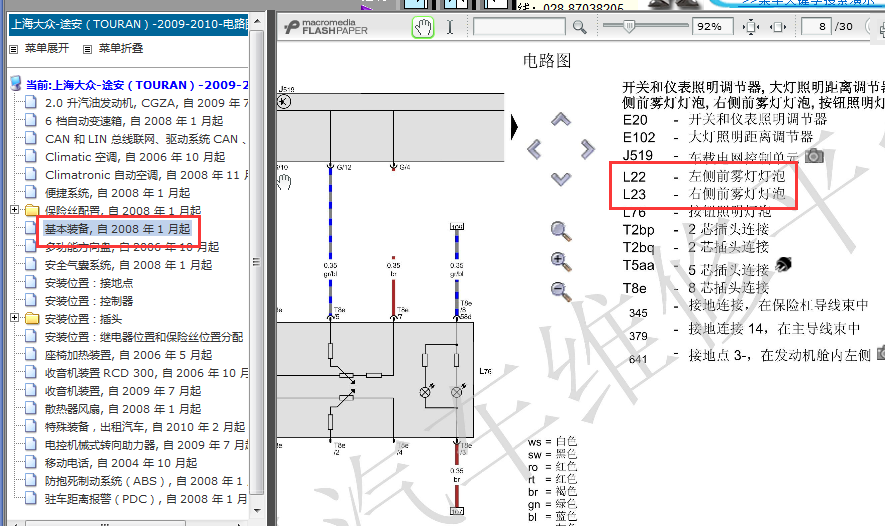
Task: Click folder icon of 保险丝配置 entry
Action: coord(32,211)
